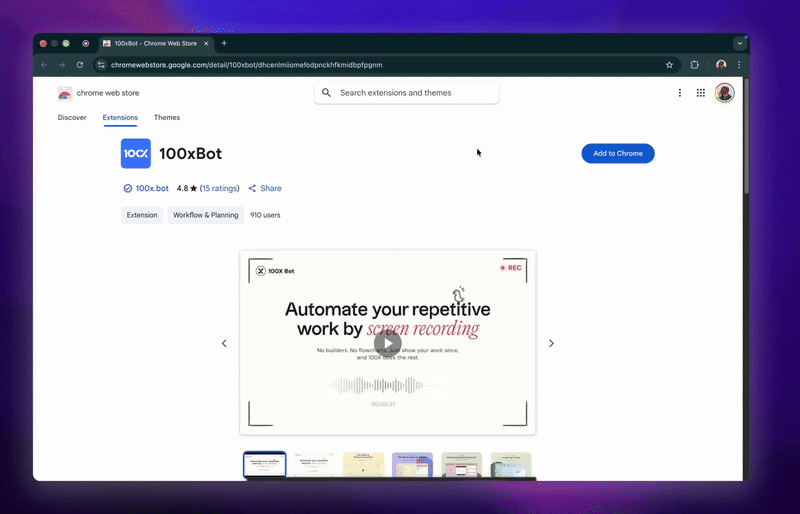The image size is (800, 514).
Task: Click the address bar URL
Action: click(x=246, y=65)
